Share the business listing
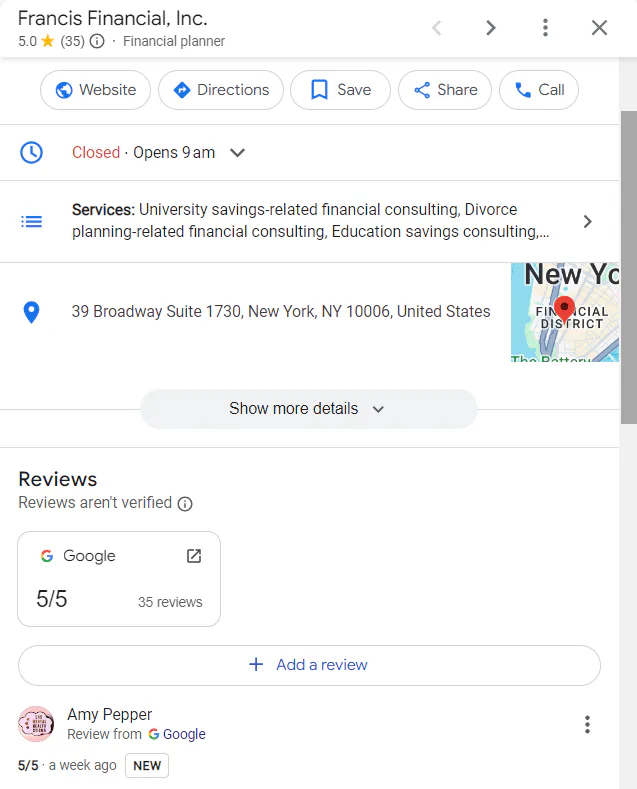Screen dimensions: 637x789 445,90
